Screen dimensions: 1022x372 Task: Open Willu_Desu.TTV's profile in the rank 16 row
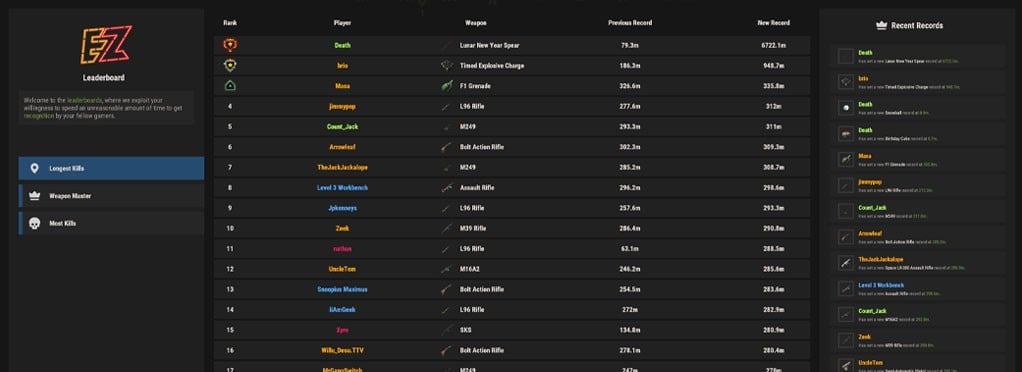coord(342,351)
